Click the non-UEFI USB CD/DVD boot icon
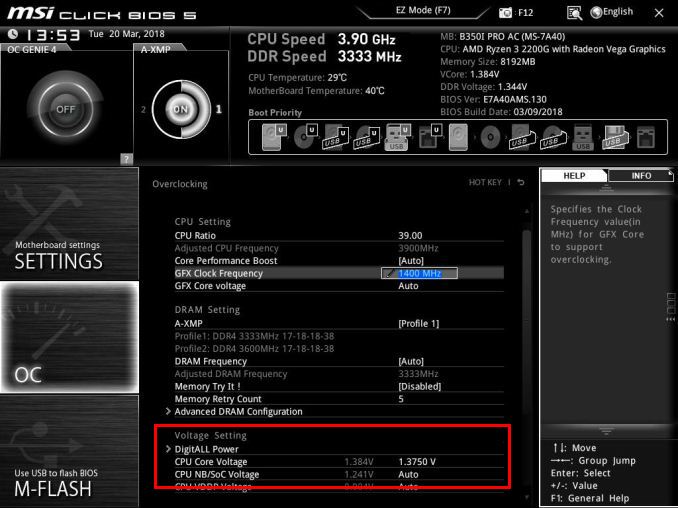Viewport: 678px width, 508px height. [553, 137]
